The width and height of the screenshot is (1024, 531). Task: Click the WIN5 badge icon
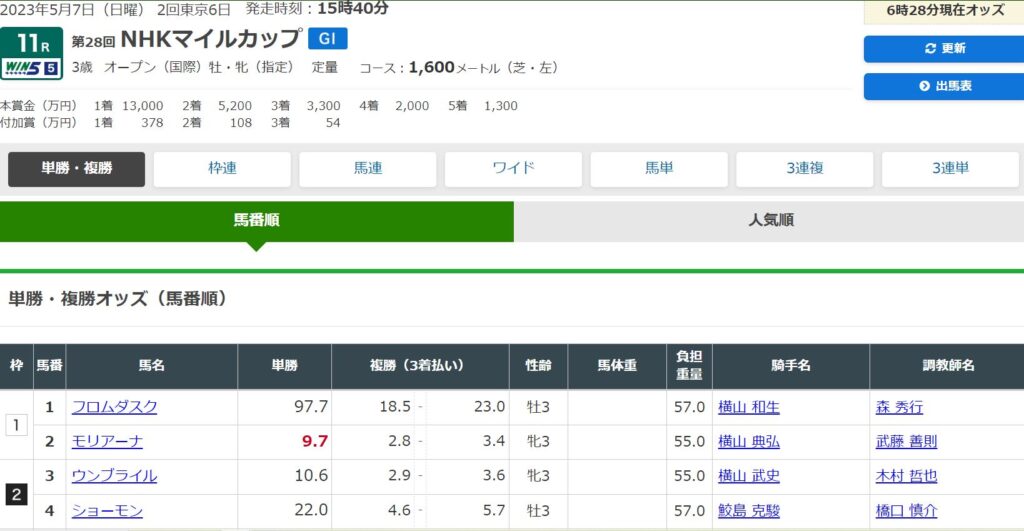click(x=32, y=68)
